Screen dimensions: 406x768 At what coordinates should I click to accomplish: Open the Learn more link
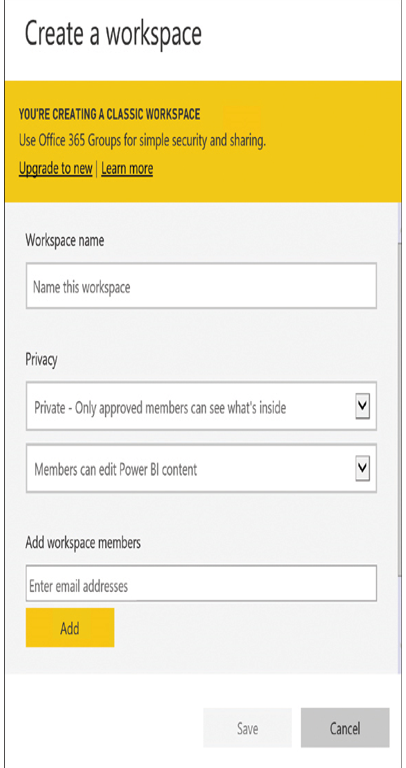coord(127,168)
